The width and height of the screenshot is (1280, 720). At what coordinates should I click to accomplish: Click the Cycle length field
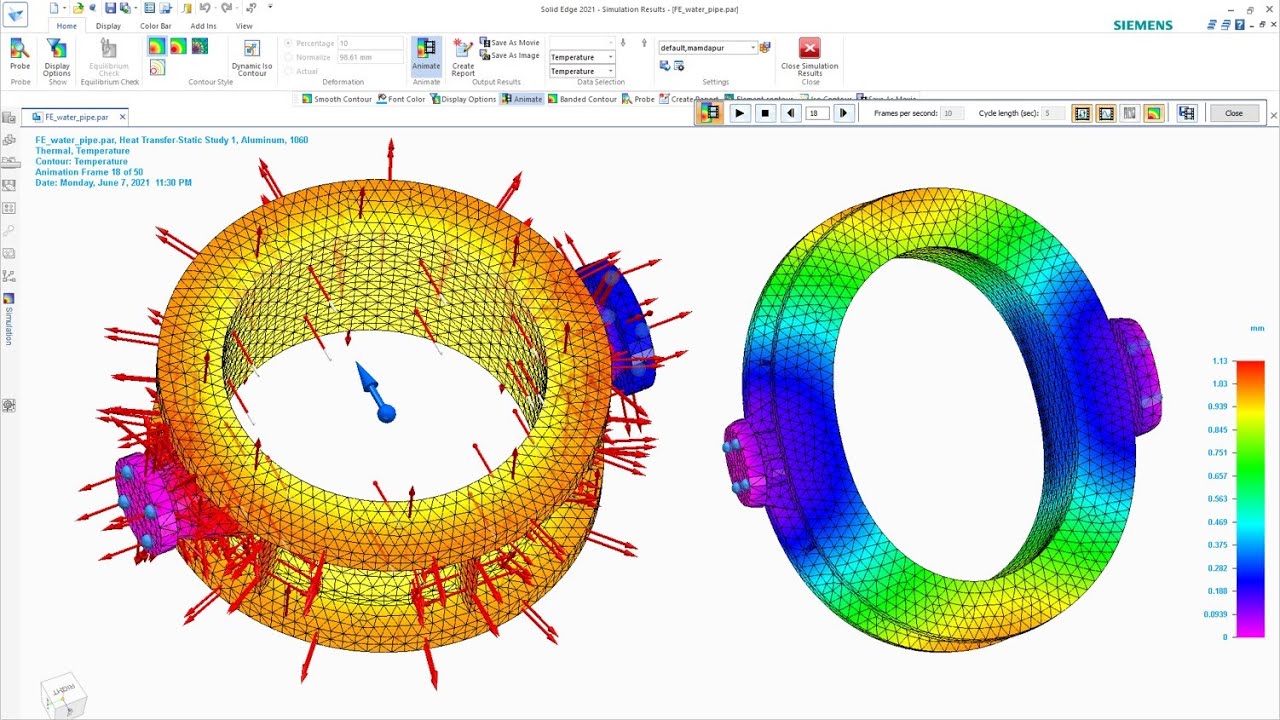[1053, 113]
